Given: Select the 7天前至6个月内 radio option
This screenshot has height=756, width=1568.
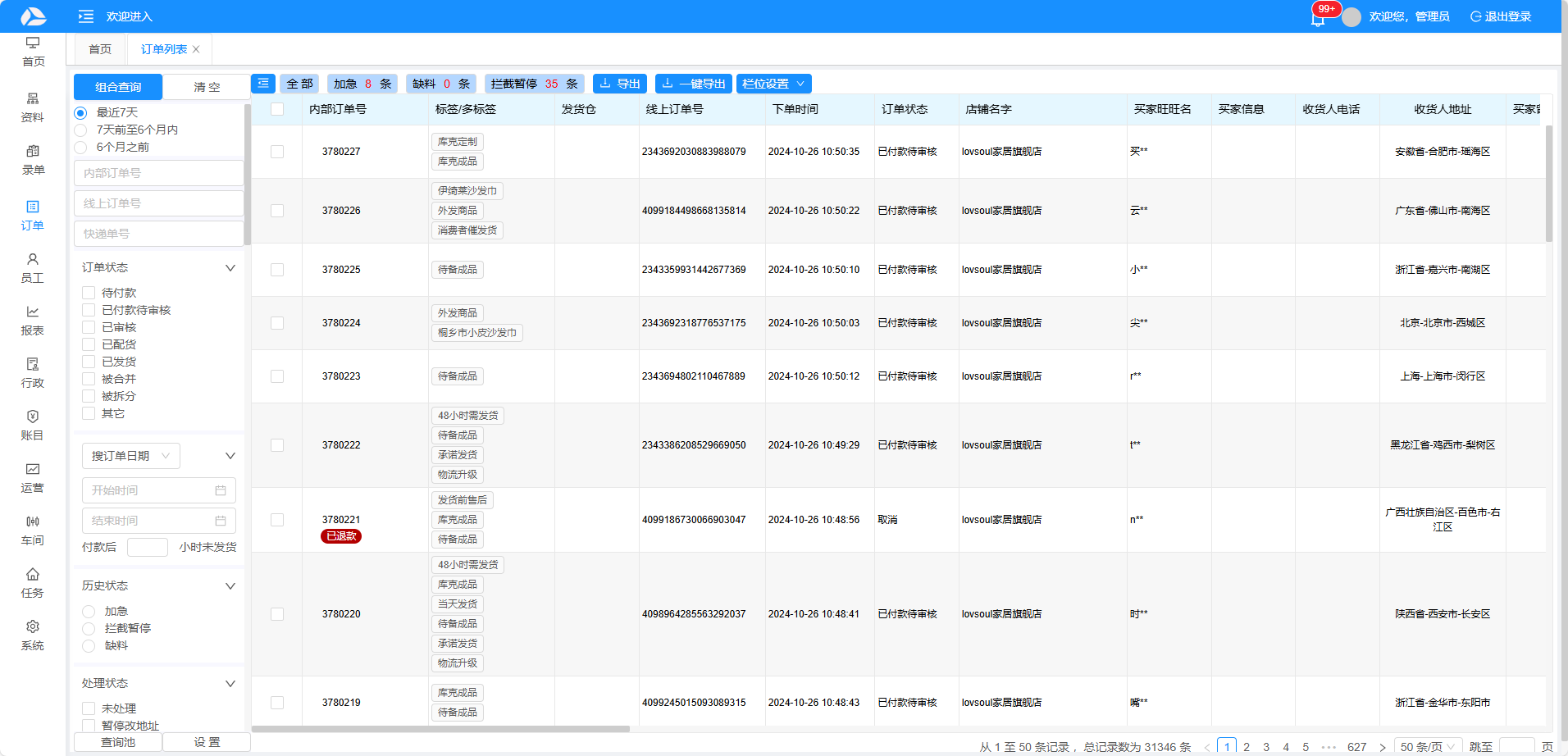Looking at the screenshot, I should (x=80, y=130).
